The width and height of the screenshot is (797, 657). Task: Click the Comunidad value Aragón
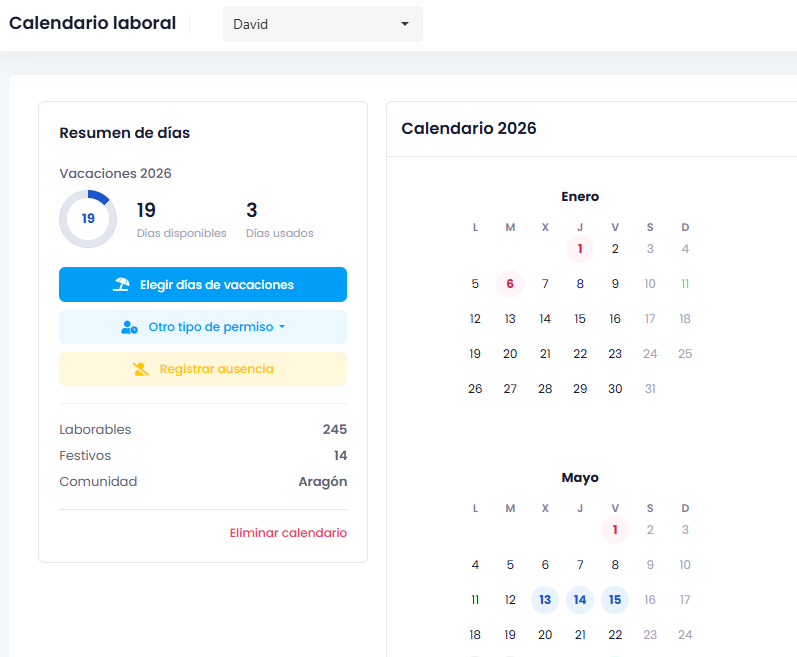click(x=323, y=482)
